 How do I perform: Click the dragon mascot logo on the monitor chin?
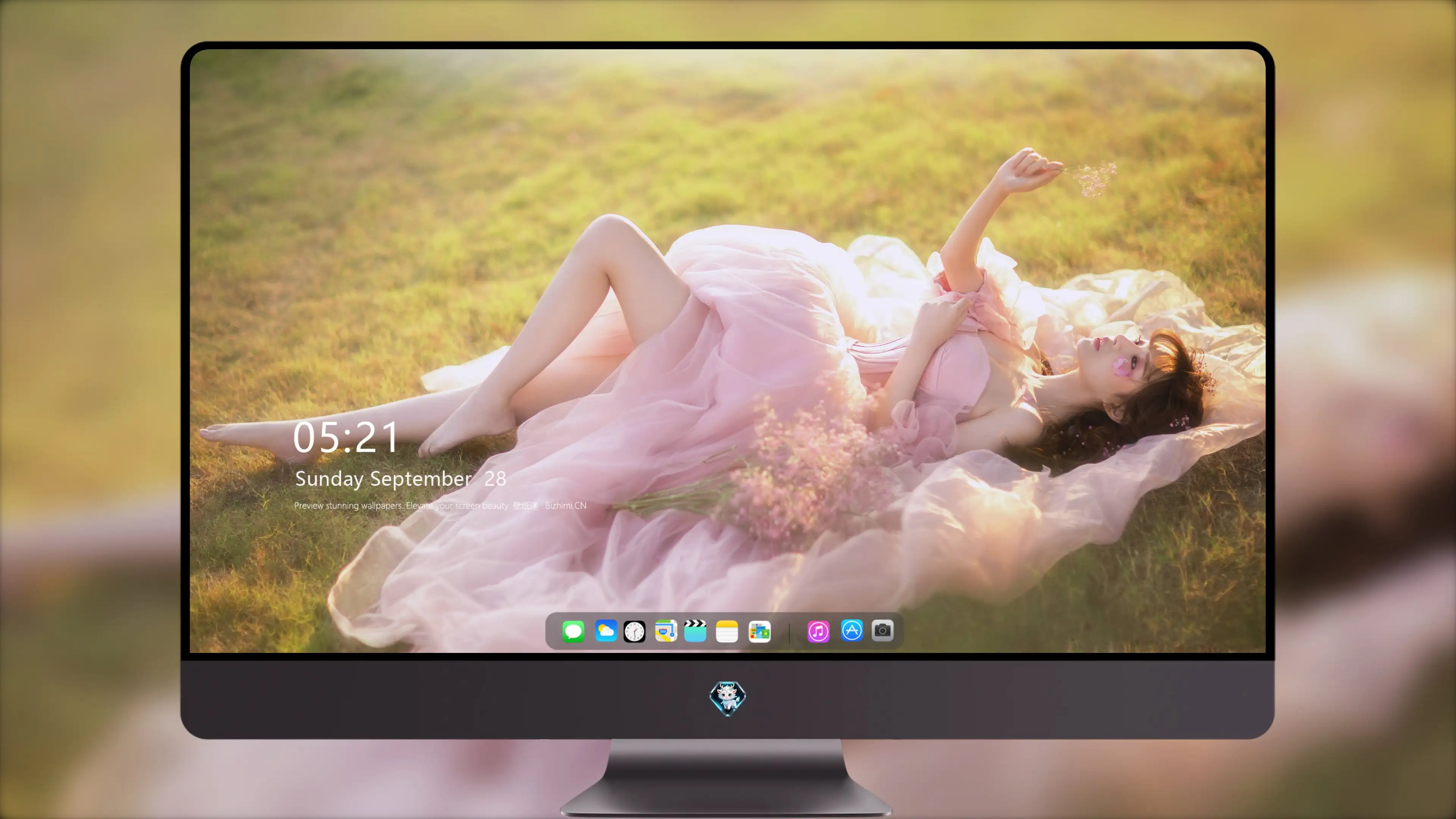click(728, 698)
